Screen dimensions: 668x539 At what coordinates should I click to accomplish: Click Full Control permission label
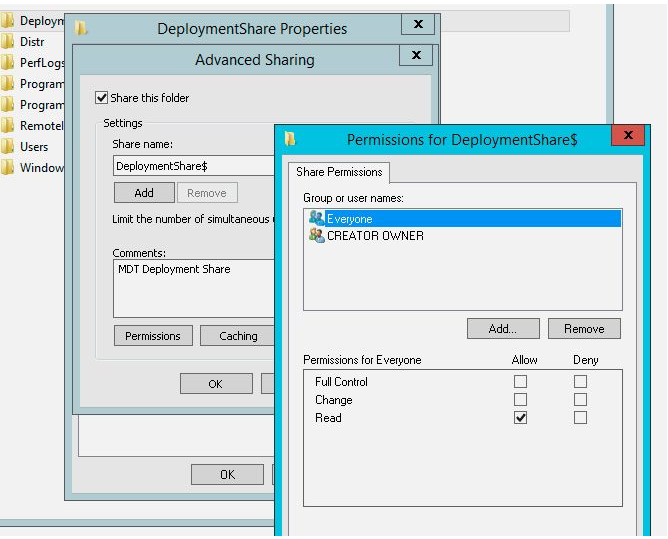tap(341, 381)
